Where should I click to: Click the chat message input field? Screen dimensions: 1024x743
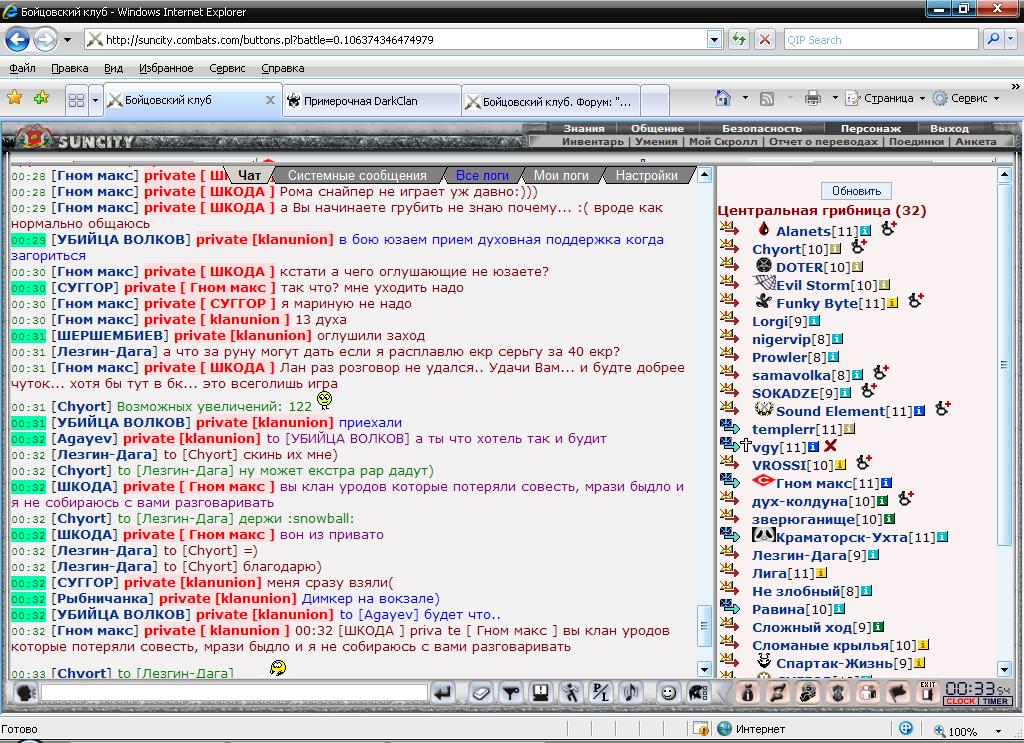coord(233,692)
